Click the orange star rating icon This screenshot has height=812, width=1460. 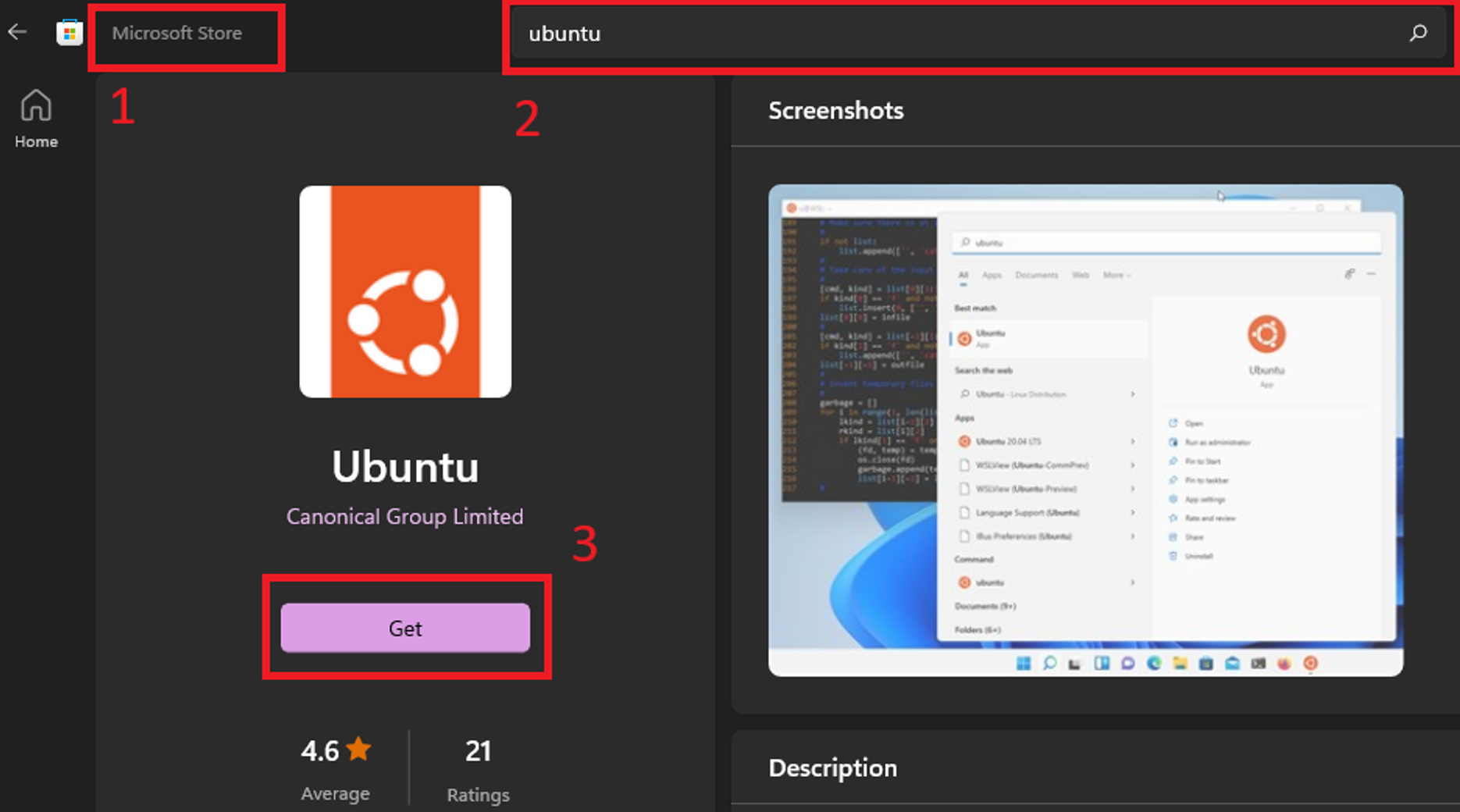(x=358, y=750)
